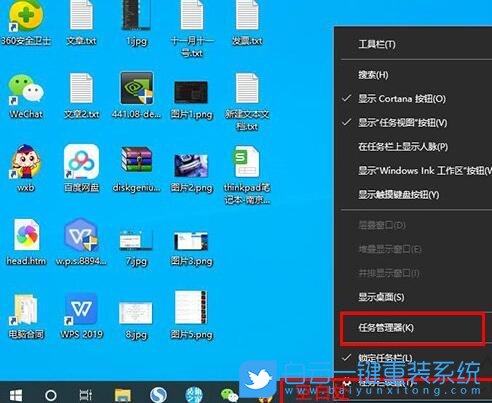Toggle 锁定任务栏(L) option

413,358
